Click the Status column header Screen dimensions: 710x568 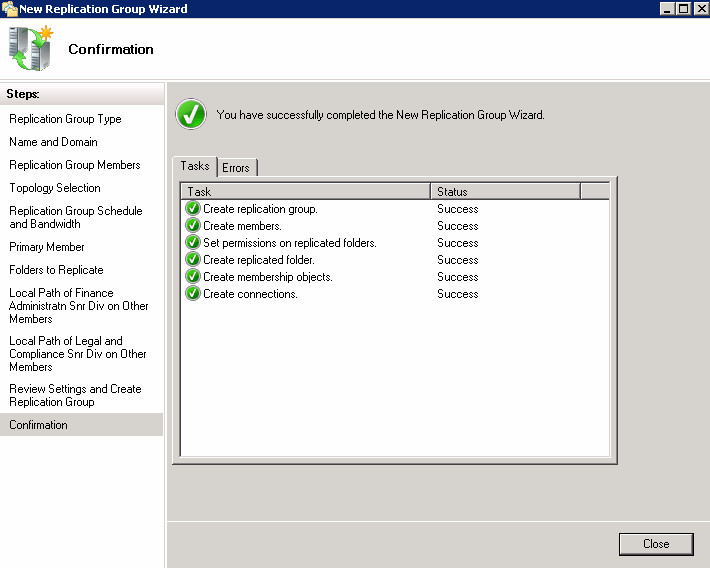505,192
